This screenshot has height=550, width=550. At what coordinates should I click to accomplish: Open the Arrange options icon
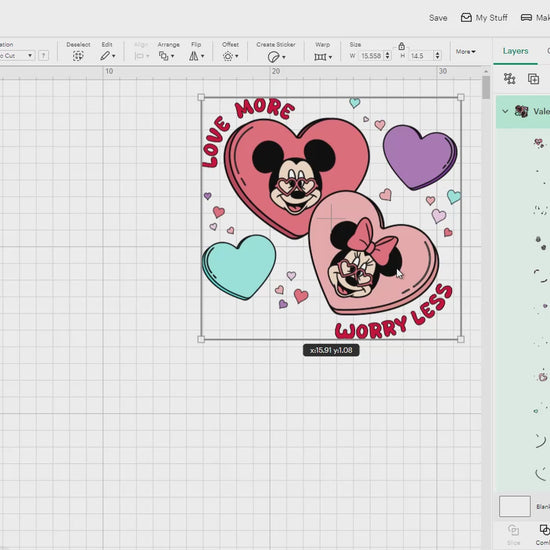pos(163,56)
